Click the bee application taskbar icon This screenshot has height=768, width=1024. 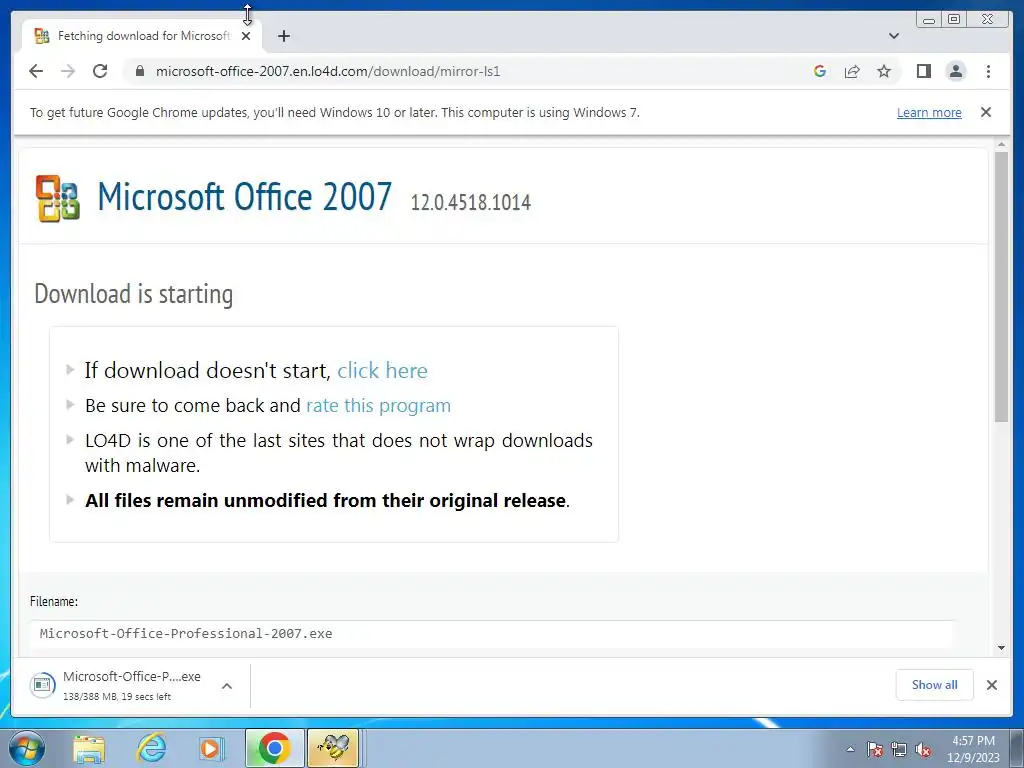click(x=333, y=748)
